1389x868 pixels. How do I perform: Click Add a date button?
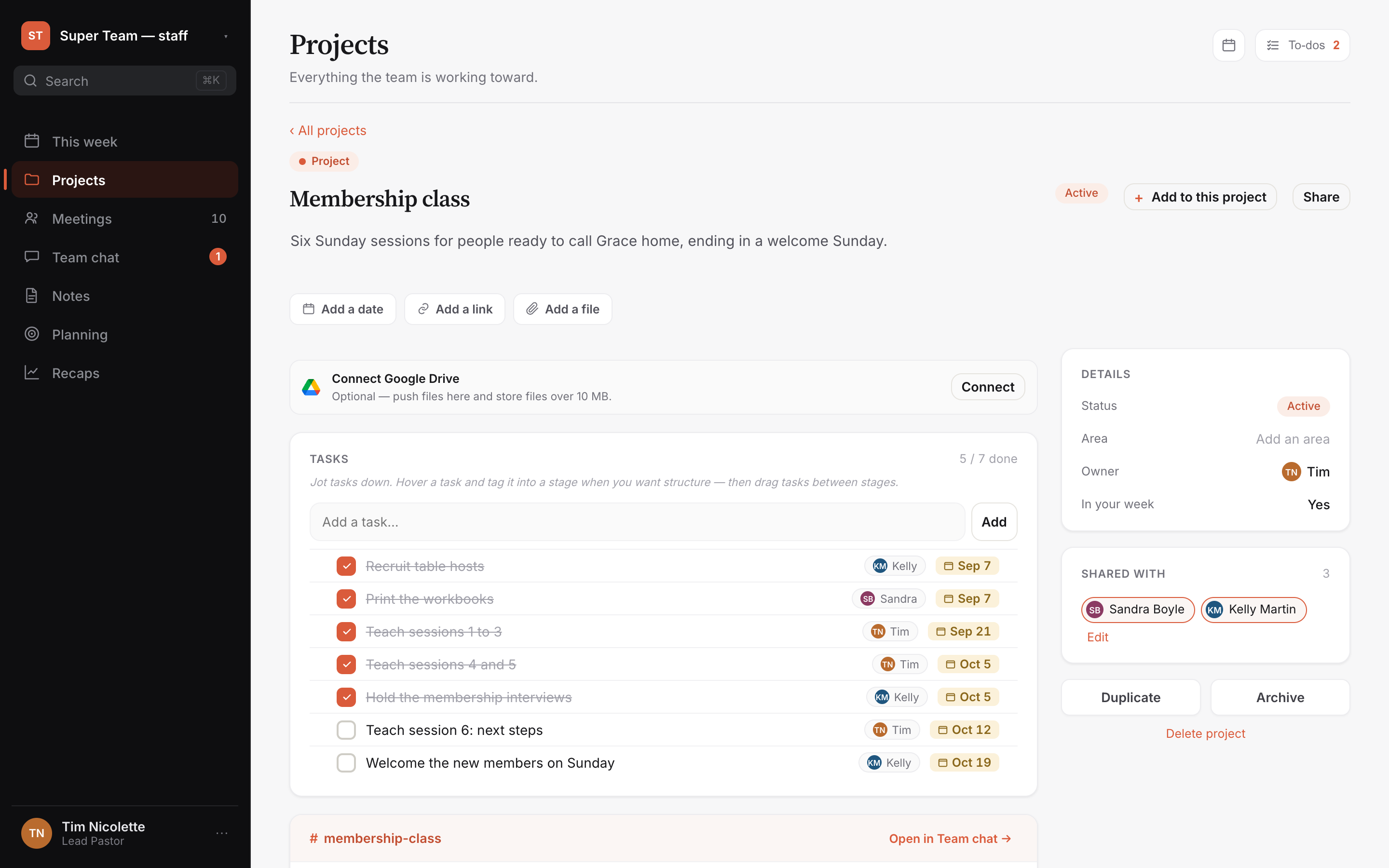point(342,309)
